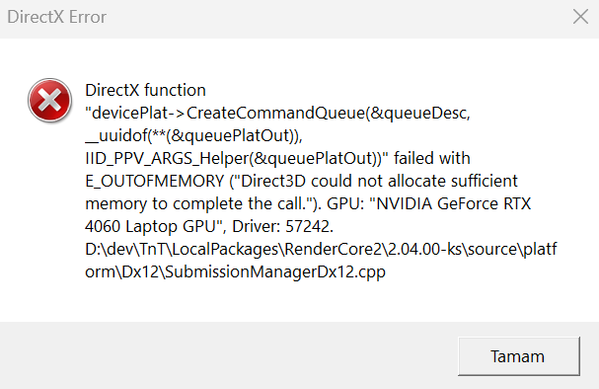Click the CreateCommandQueue function name
The height and width of the screenshot is (389, 599).
[275, 113]
